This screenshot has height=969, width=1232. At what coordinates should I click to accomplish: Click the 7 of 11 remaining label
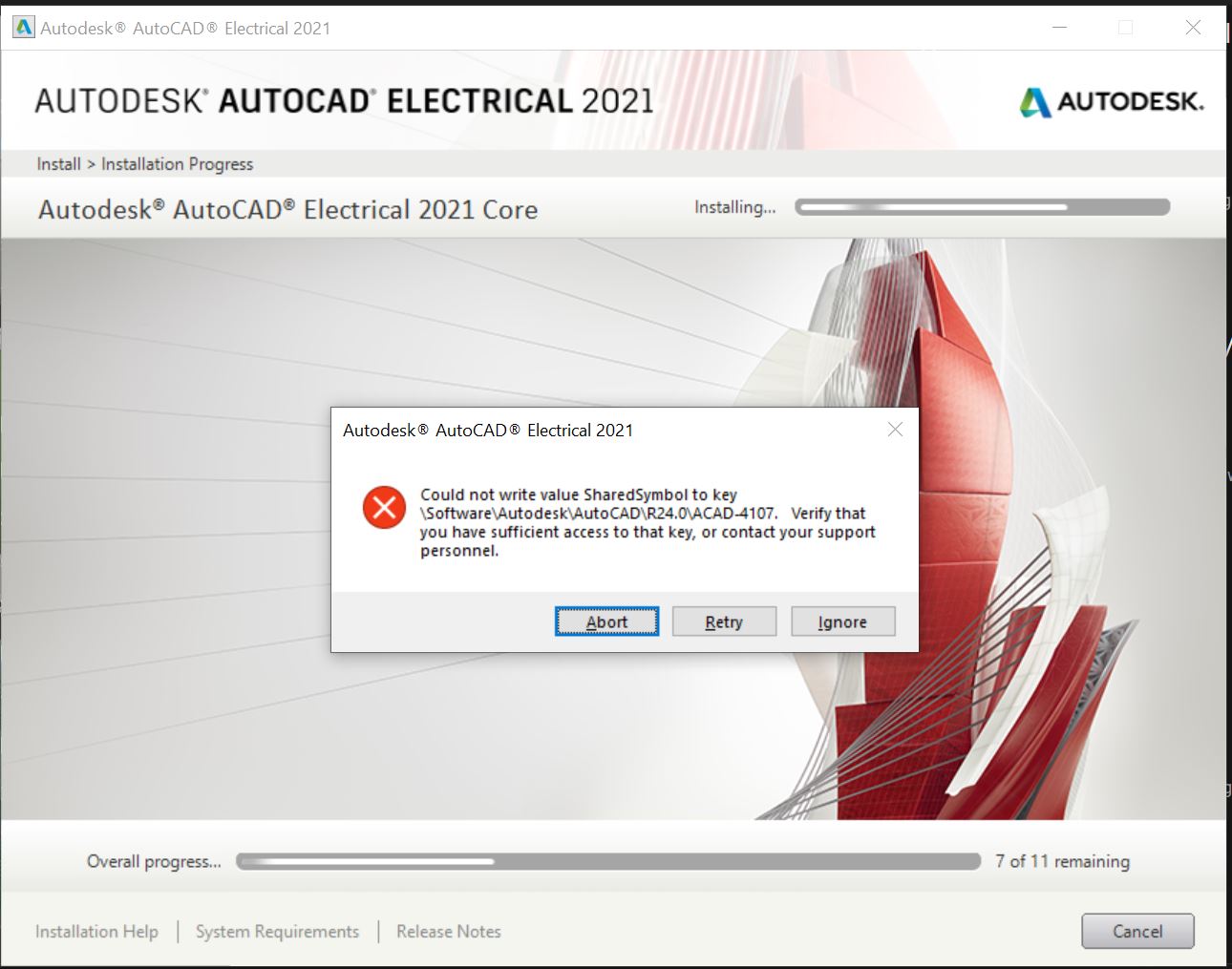tap(1062, 860)
